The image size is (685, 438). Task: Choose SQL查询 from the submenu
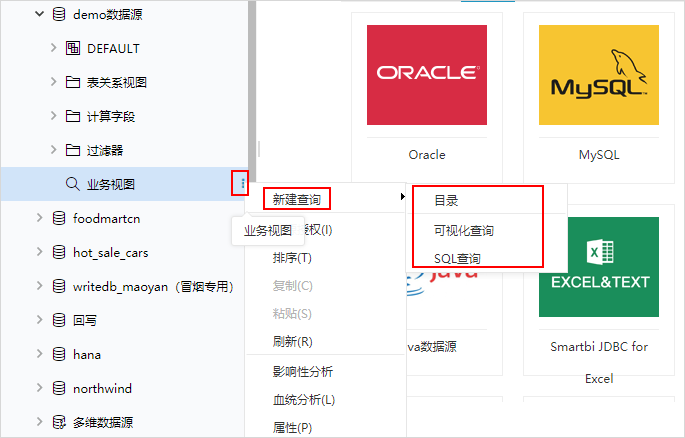(x=457, y=259)
